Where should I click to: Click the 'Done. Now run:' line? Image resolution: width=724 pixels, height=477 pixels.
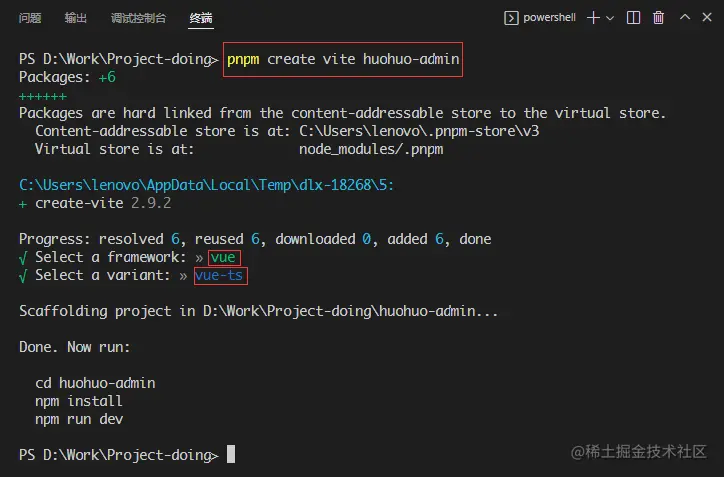75,347
